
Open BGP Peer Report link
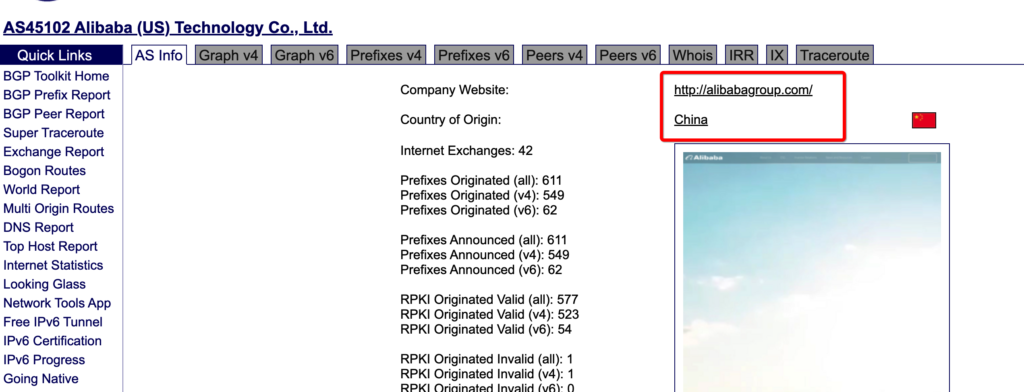(54, 114)
